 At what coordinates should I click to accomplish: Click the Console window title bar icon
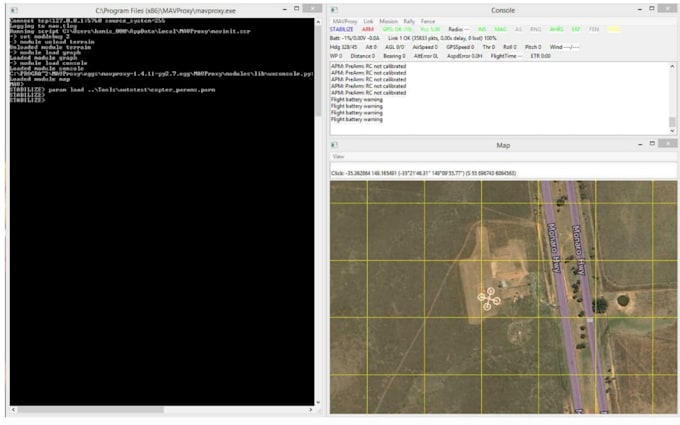(334, 10)
